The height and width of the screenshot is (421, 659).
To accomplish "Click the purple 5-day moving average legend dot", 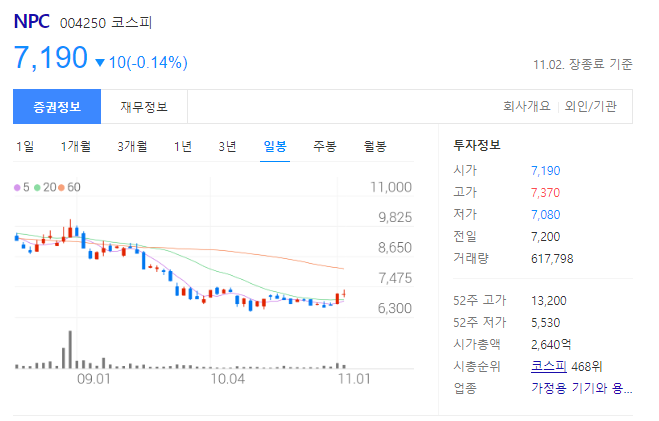I will tap(17, 187).
